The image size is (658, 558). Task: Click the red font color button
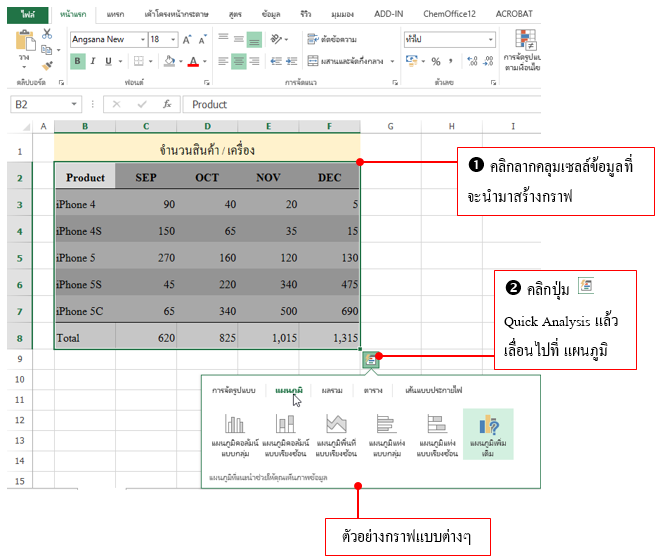[x=194, y=61]
